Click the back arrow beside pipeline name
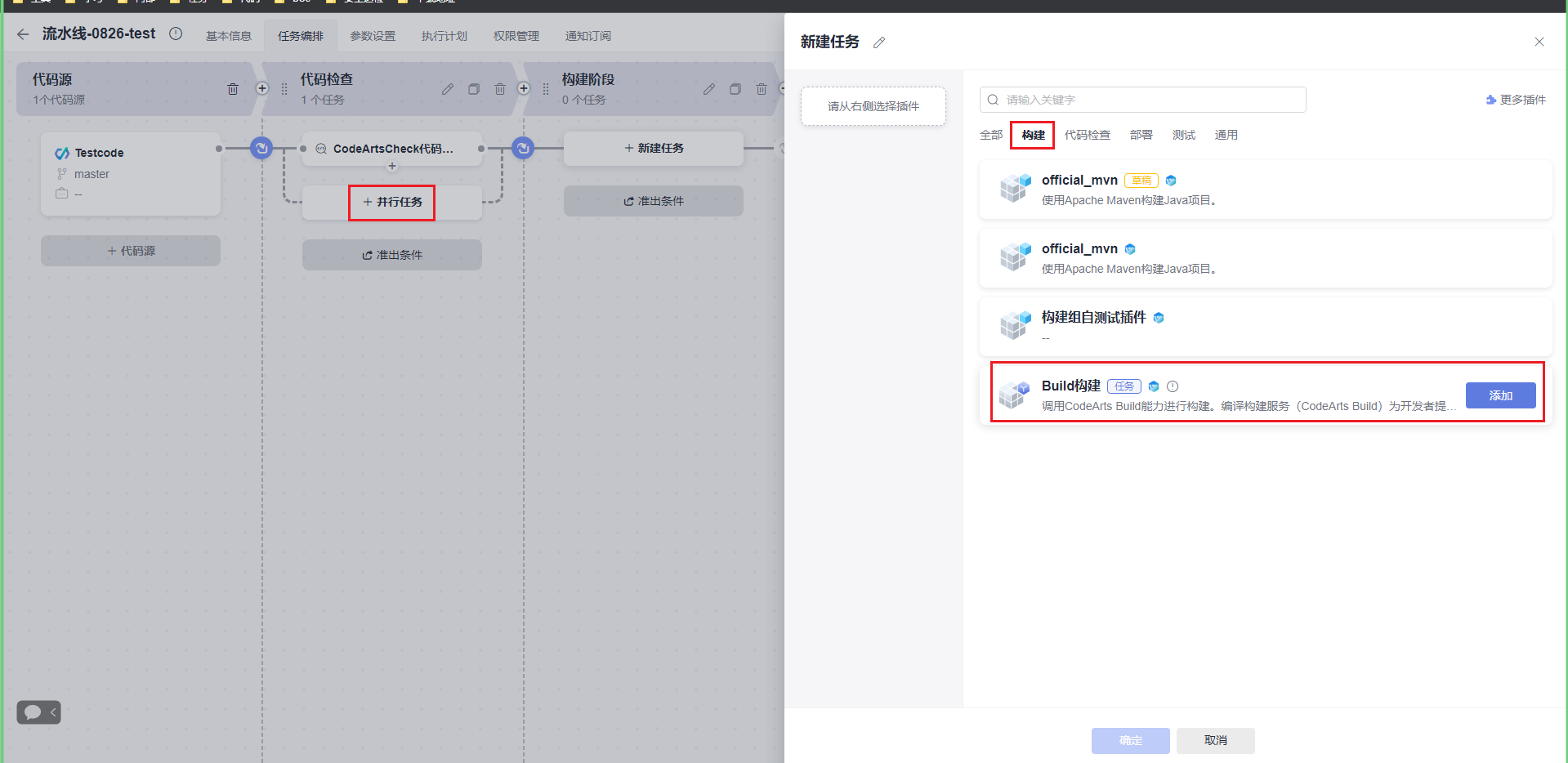This screenshot has height=763, width=1568. click(x=23, y=34)
